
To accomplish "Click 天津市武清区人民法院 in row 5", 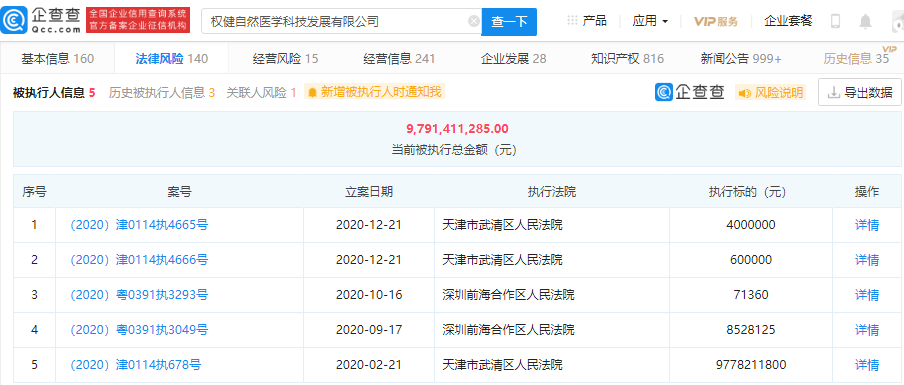I will pos(502,365).
